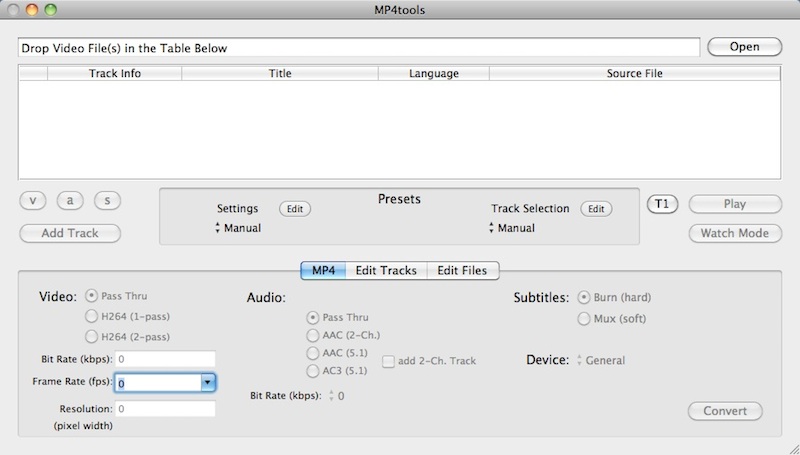Click the 's' subtitle track button
Viewport: 800px width, 455px height.
[x=108, y=201]
